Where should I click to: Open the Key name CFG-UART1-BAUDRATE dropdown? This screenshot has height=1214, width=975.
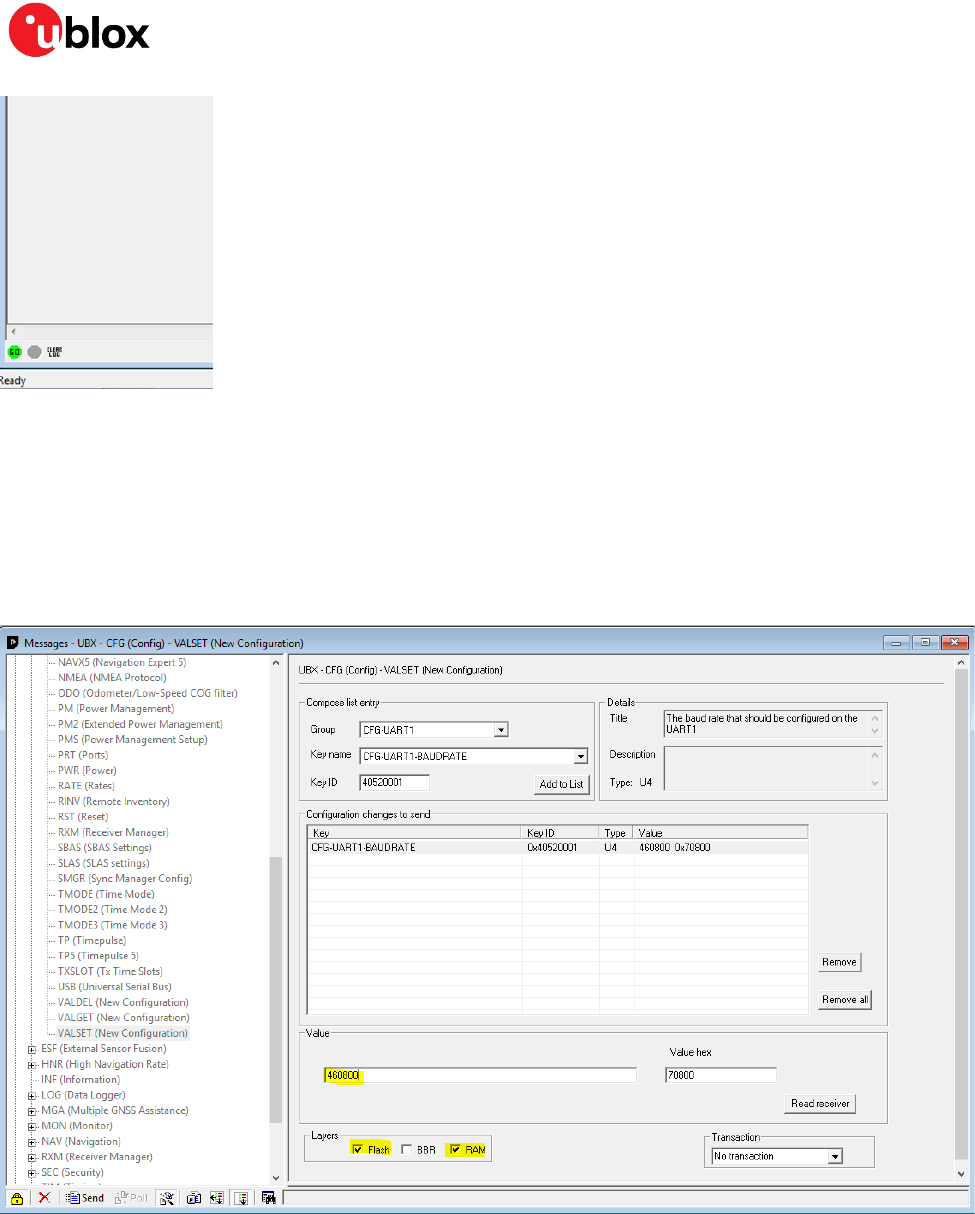click(x=580, y=756)
